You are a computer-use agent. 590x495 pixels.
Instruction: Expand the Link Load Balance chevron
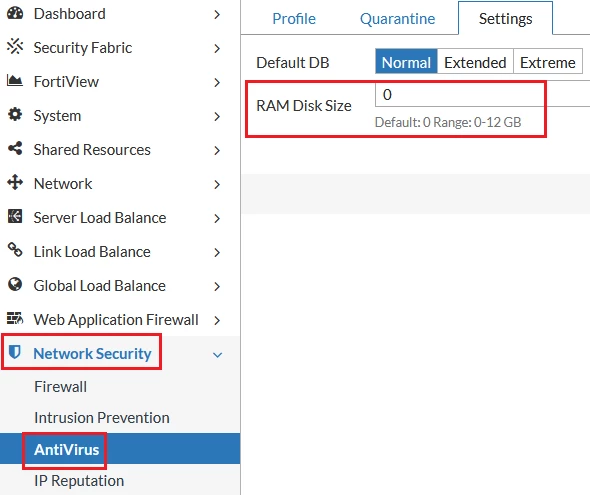[217, 252]
